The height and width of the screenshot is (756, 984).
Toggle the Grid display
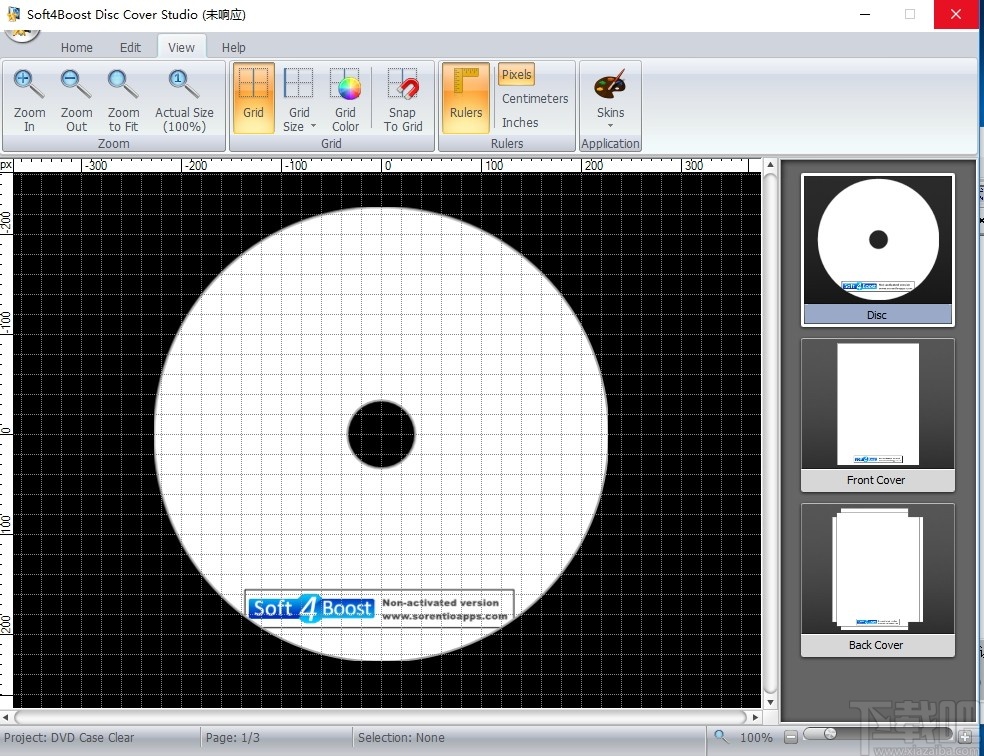pyautogui.click(x=253, y=97)
